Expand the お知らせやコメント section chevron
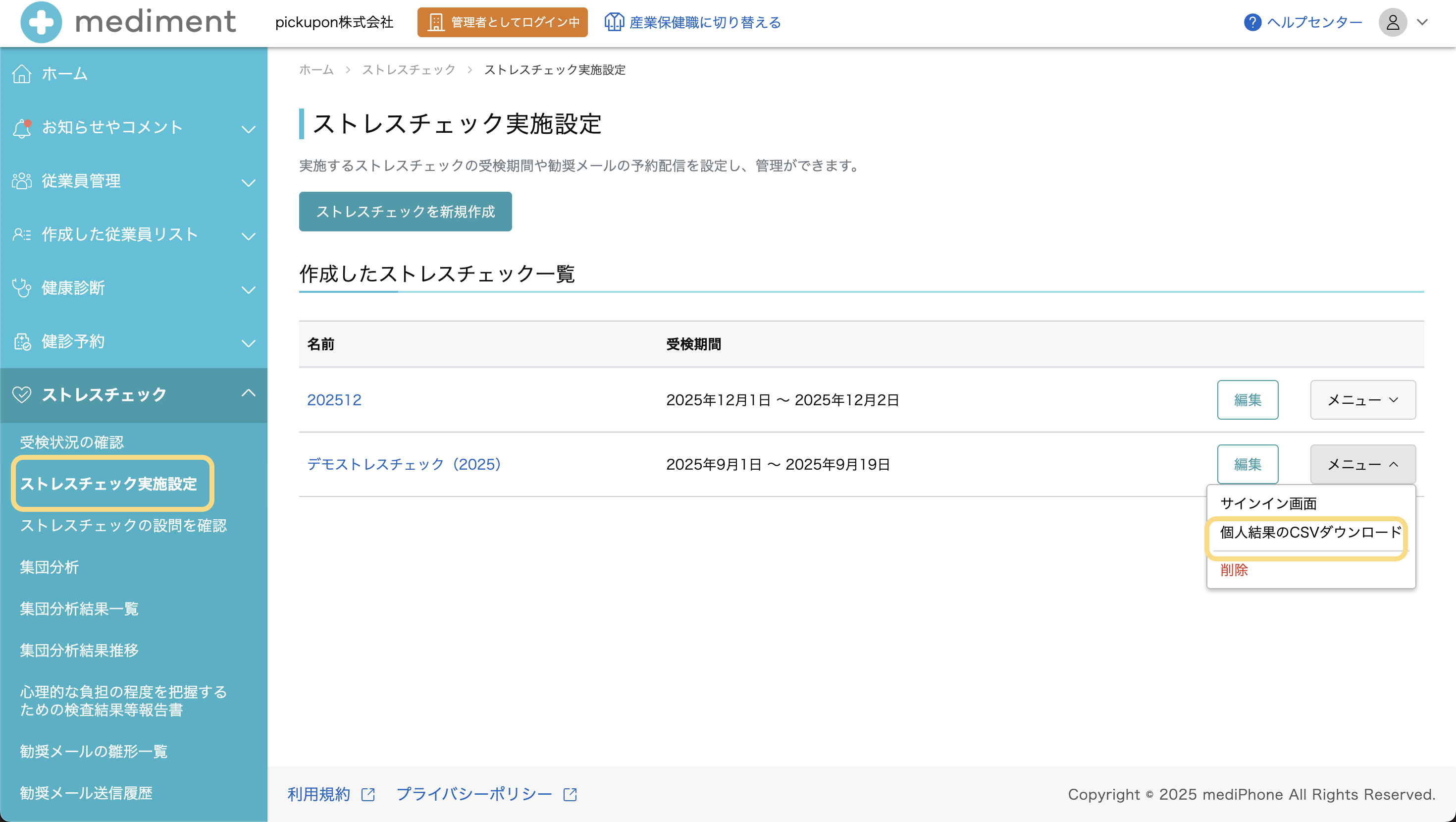This screenshot has height=822, width=1456. pyautogui.click(x=248, y=129)
